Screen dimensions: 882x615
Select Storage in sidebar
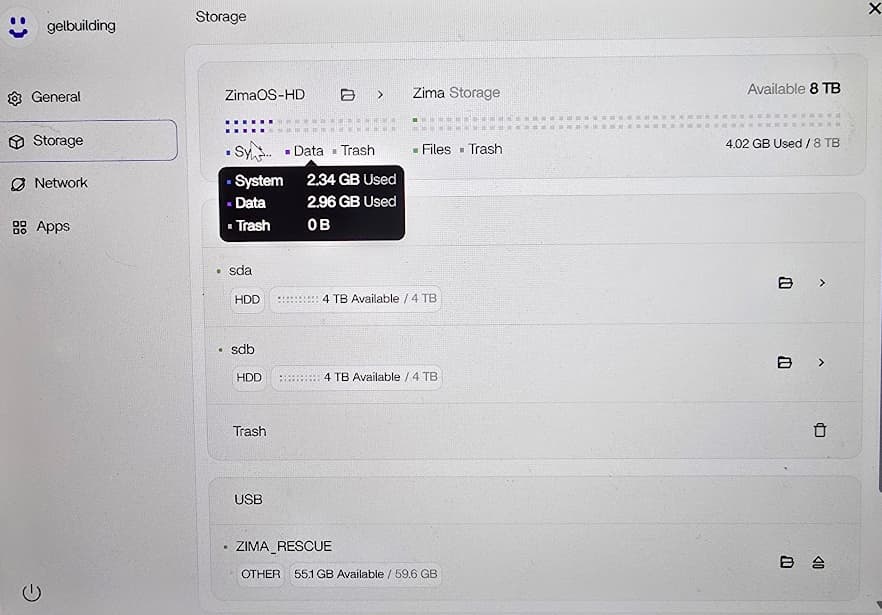click(x=88, y=140)
